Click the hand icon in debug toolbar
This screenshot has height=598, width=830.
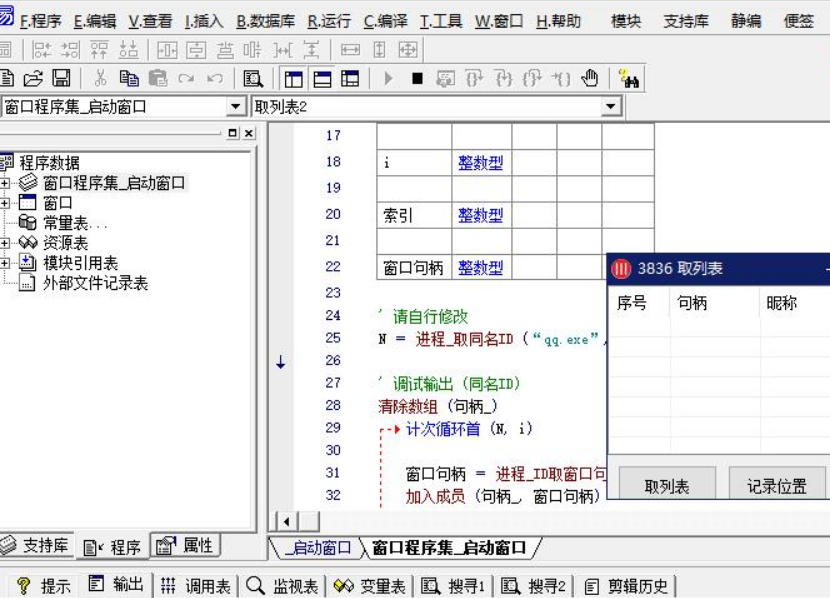(x=590, y=79)
